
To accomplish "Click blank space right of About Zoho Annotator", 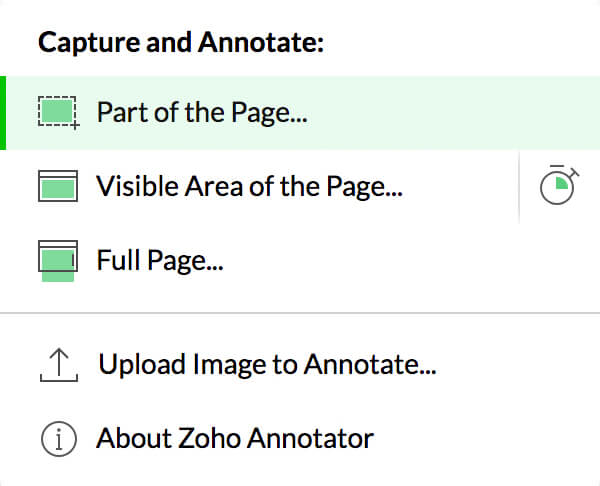I will click(486, 439).
